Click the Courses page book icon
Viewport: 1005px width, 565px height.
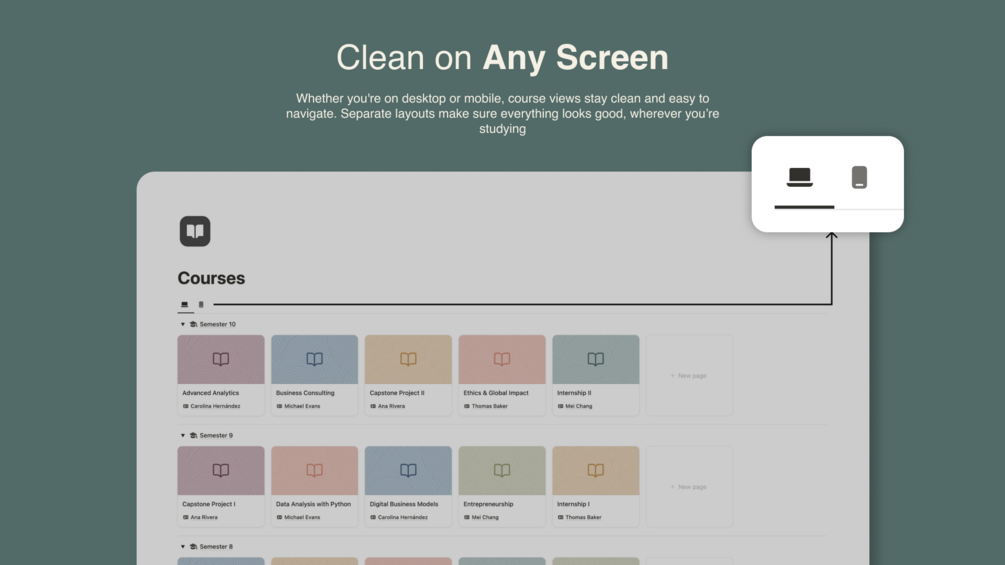click(x=195, y=231)
